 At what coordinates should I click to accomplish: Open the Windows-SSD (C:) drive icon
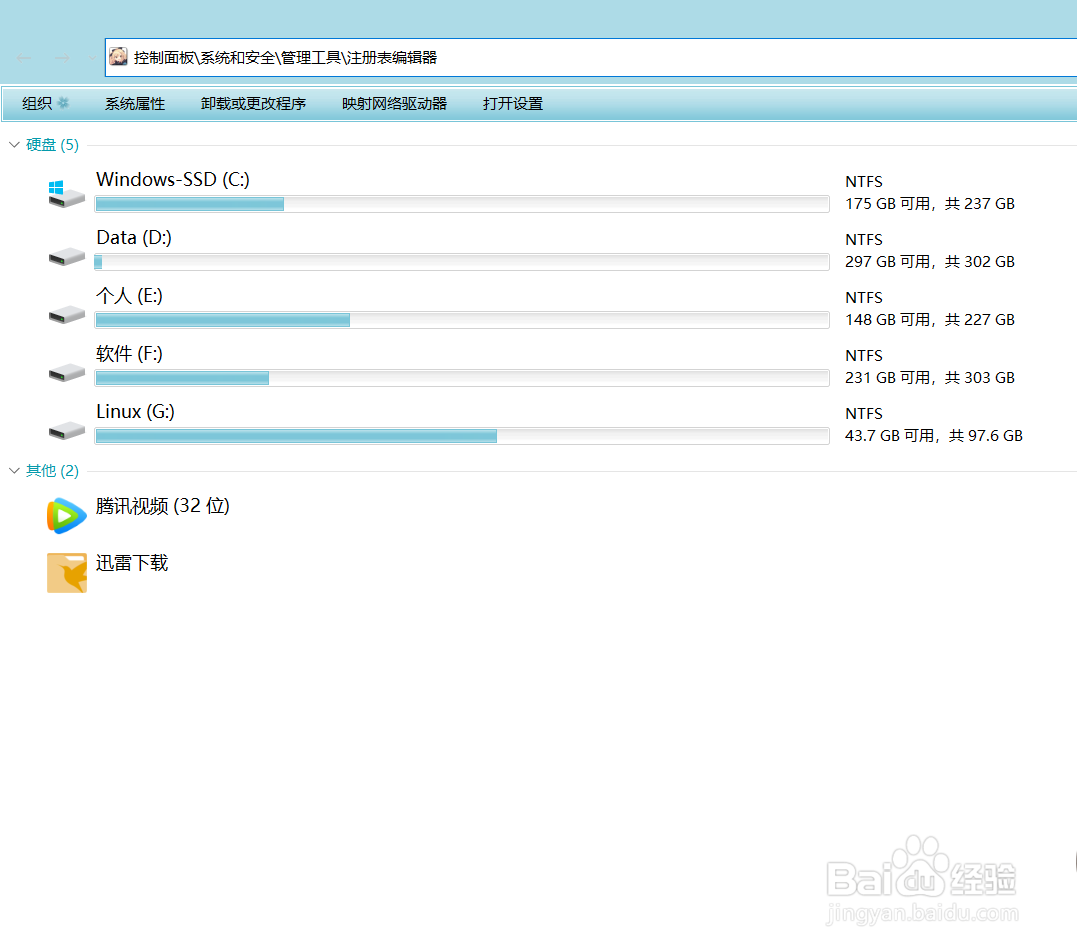click(67, 194)
